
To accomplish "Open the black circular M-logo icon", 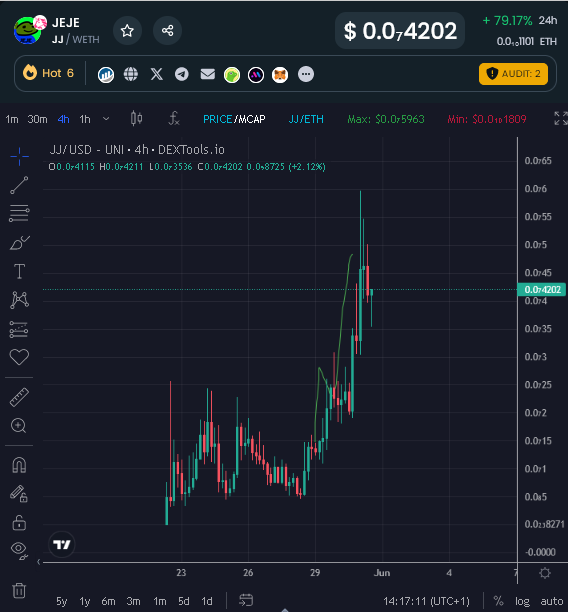I will tap(256, 75).
